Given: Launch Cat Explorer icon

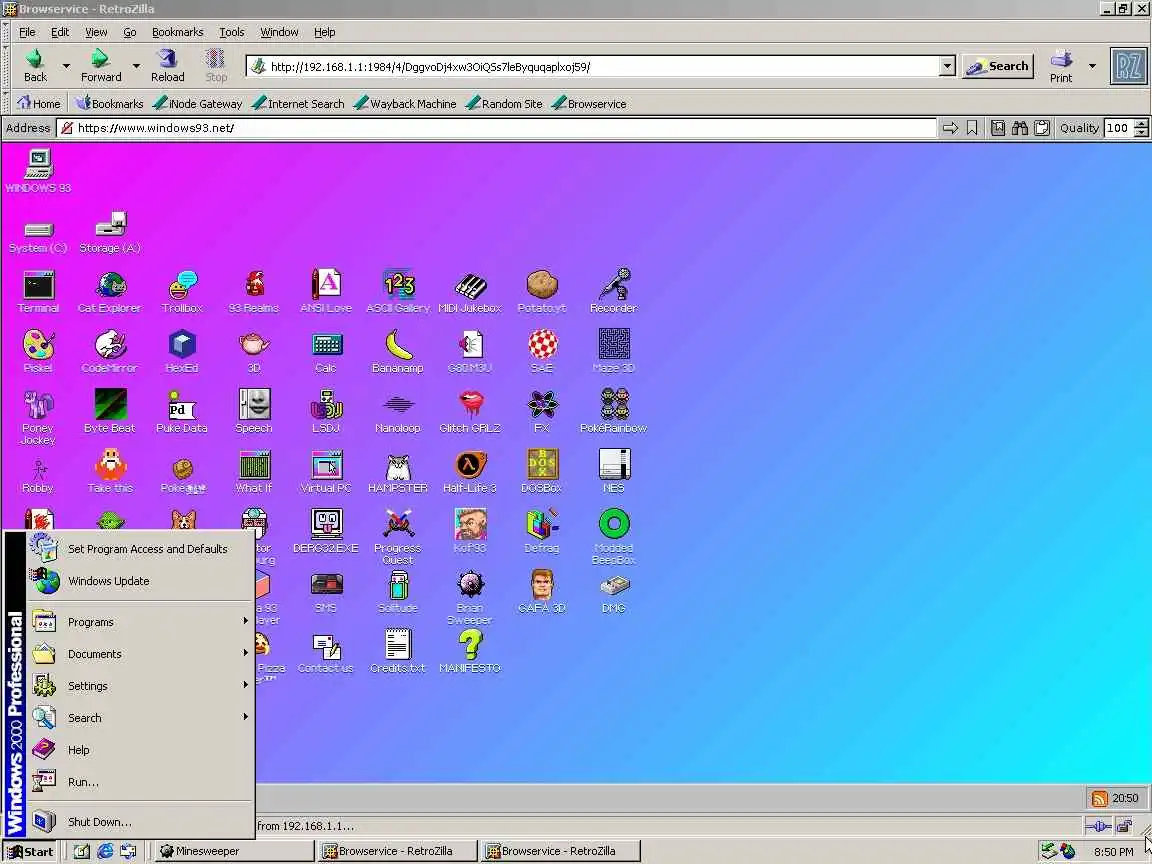Looking at the screenshot, I should click(109, 292).
